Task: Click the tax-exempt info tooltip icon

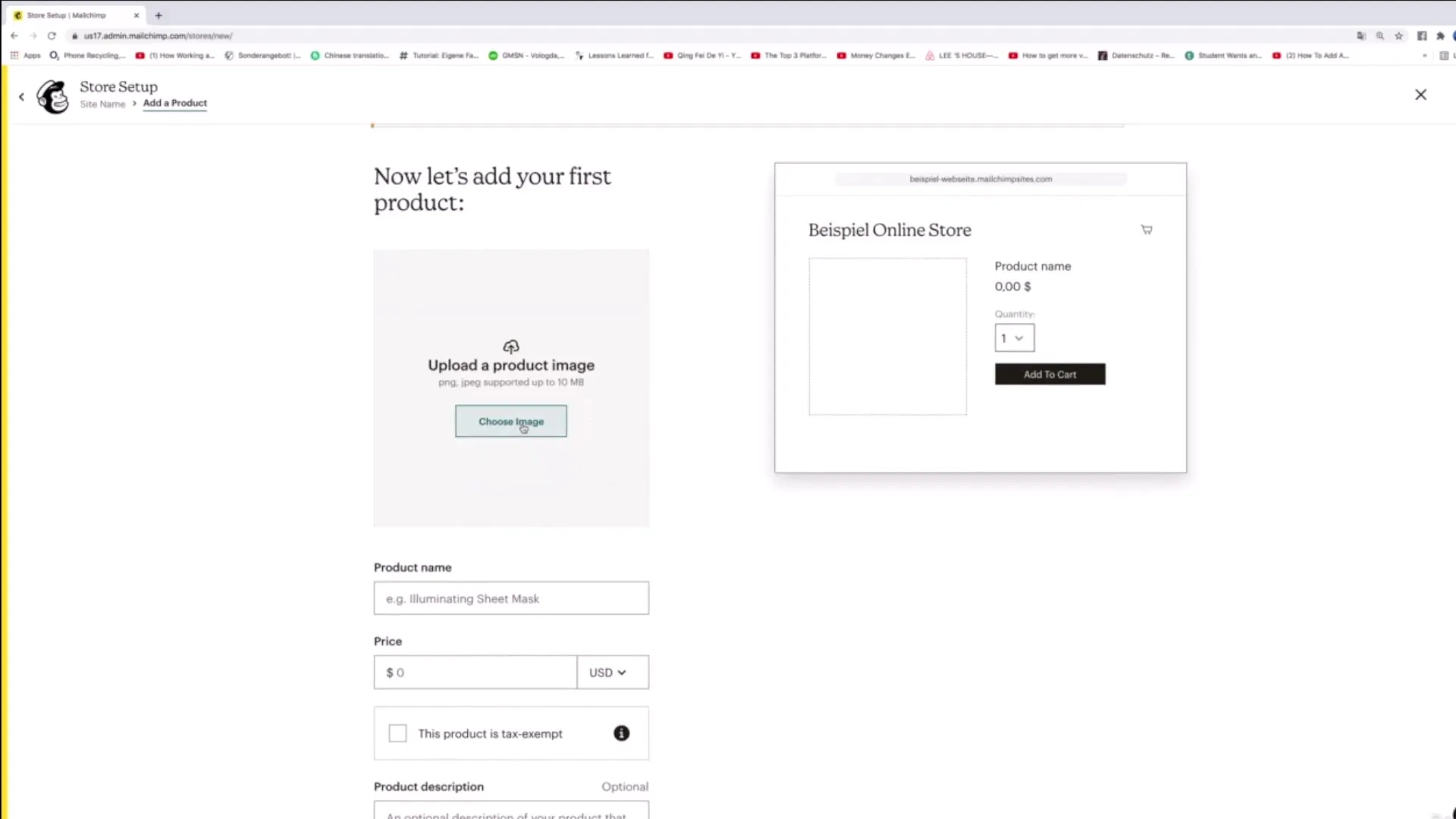Action: click(621, 733)
